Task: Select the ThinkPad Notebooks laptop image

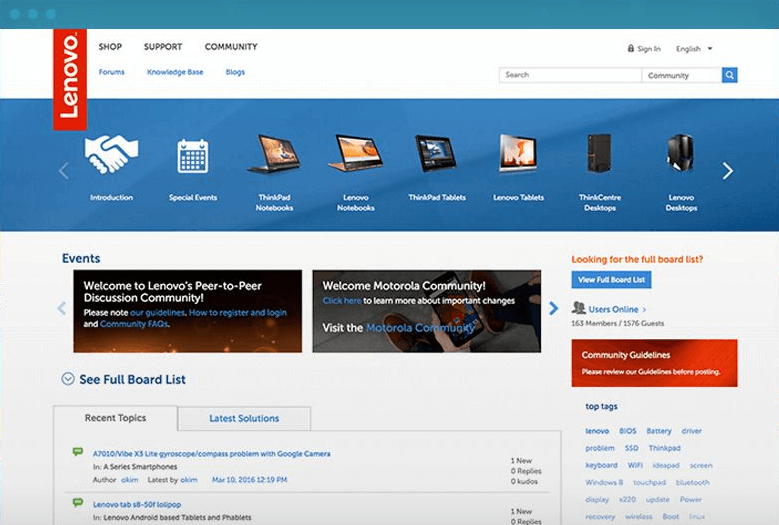Action: point(274,154)
